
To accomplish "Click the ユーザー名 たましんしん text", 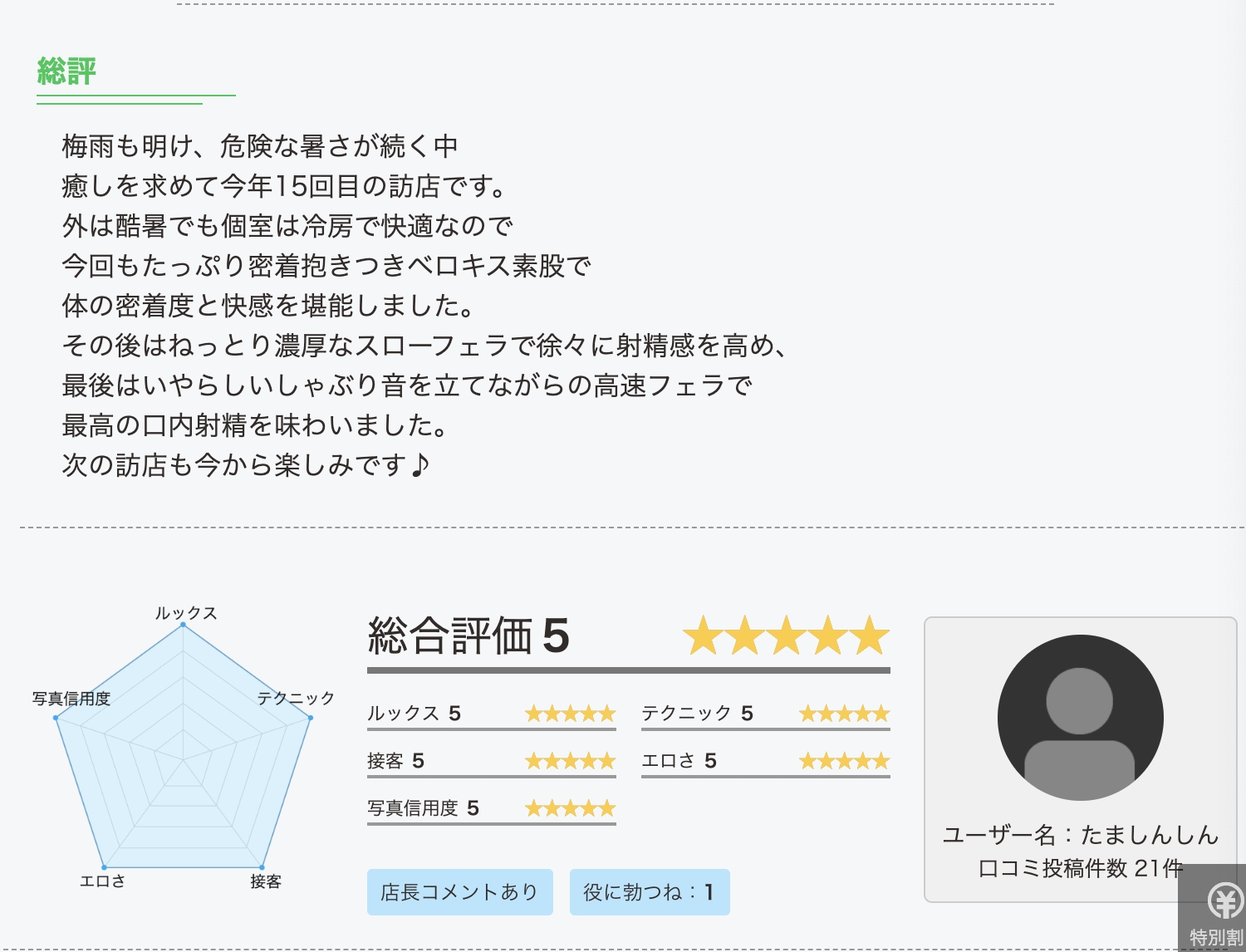I will tap(1080, 835).
